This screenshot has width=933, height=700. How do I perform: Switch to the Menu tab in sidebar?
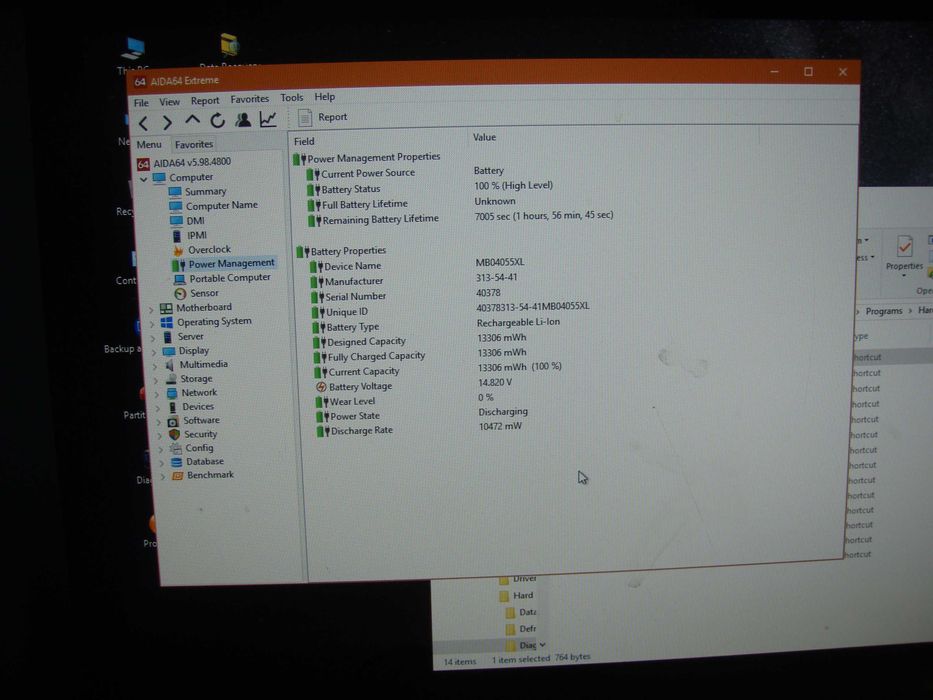149,145
